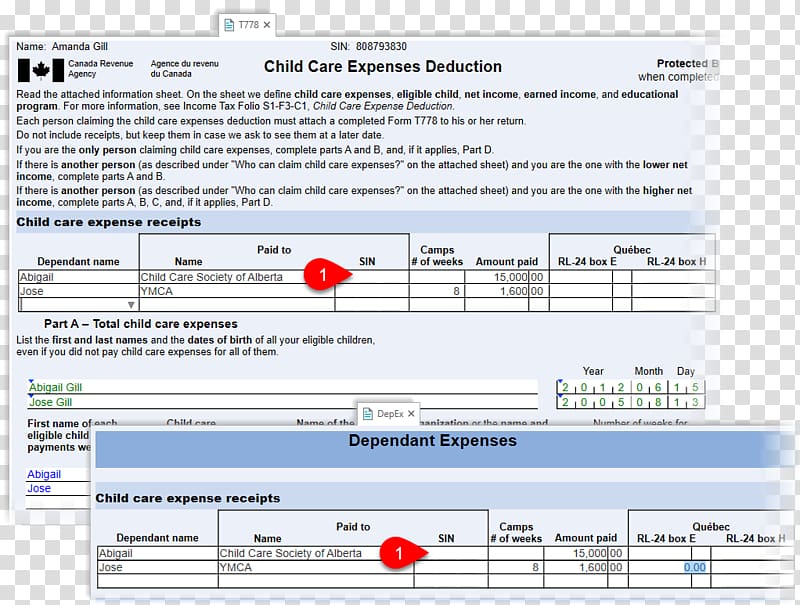Select the Jose dependant cell in the DepEx table
The image size is (800, 605).
click(158, 567)
